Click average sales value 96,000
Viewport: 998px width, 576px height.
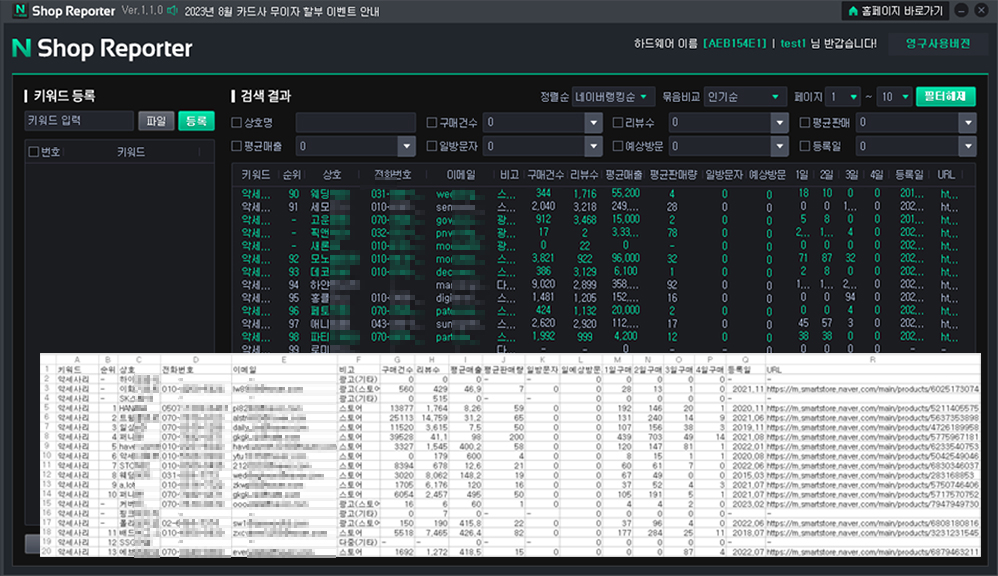click(x=626, y=258)
